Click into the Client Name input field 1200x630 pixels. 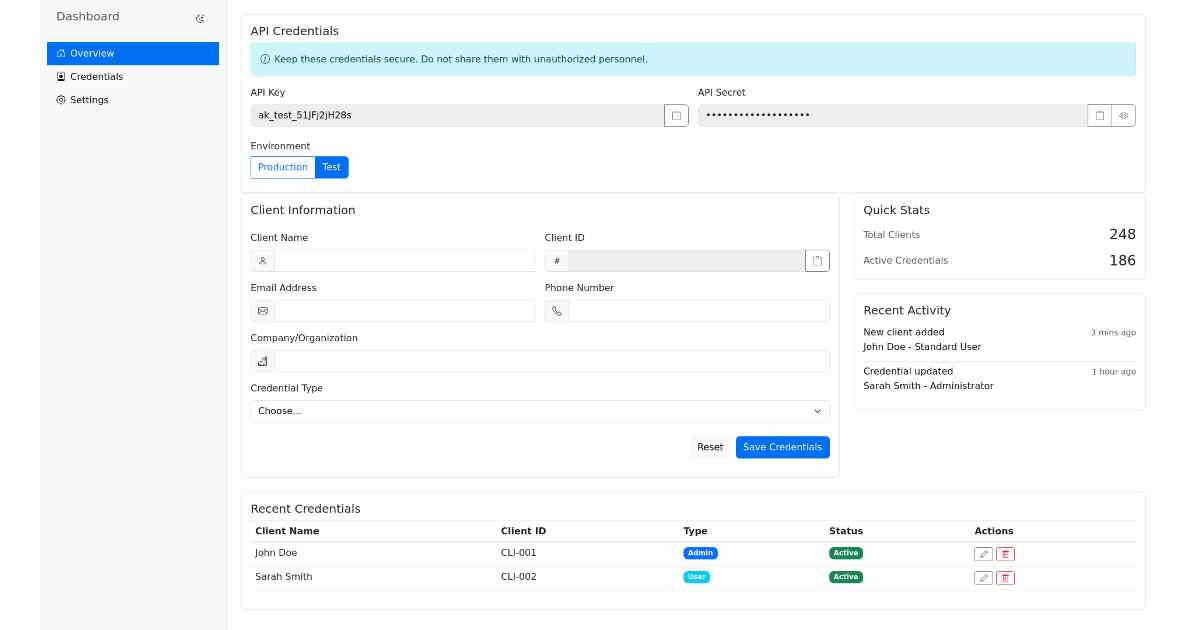(405, 260)
